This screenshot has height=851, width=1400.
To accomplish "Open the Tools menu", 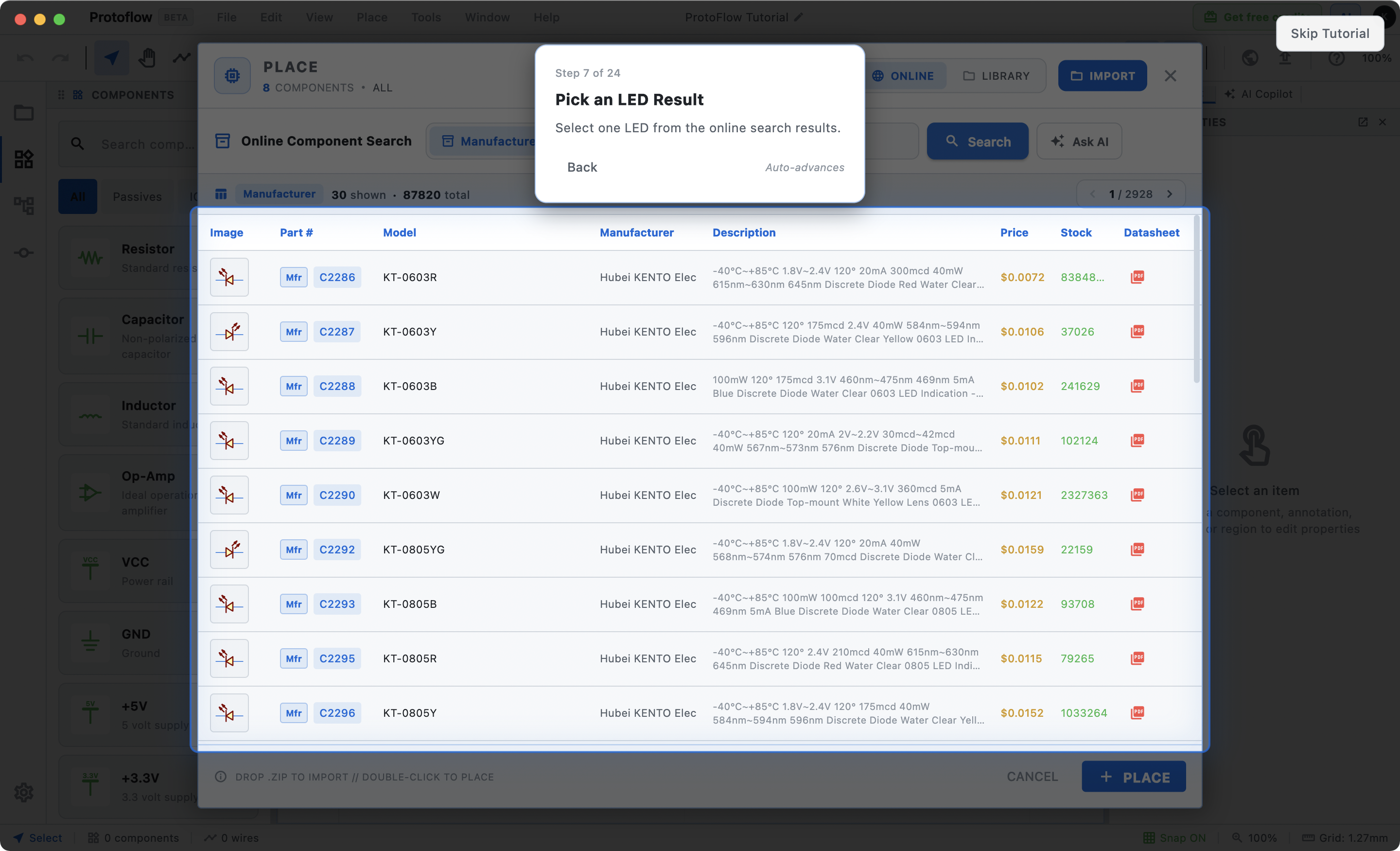I will (426, 17).
